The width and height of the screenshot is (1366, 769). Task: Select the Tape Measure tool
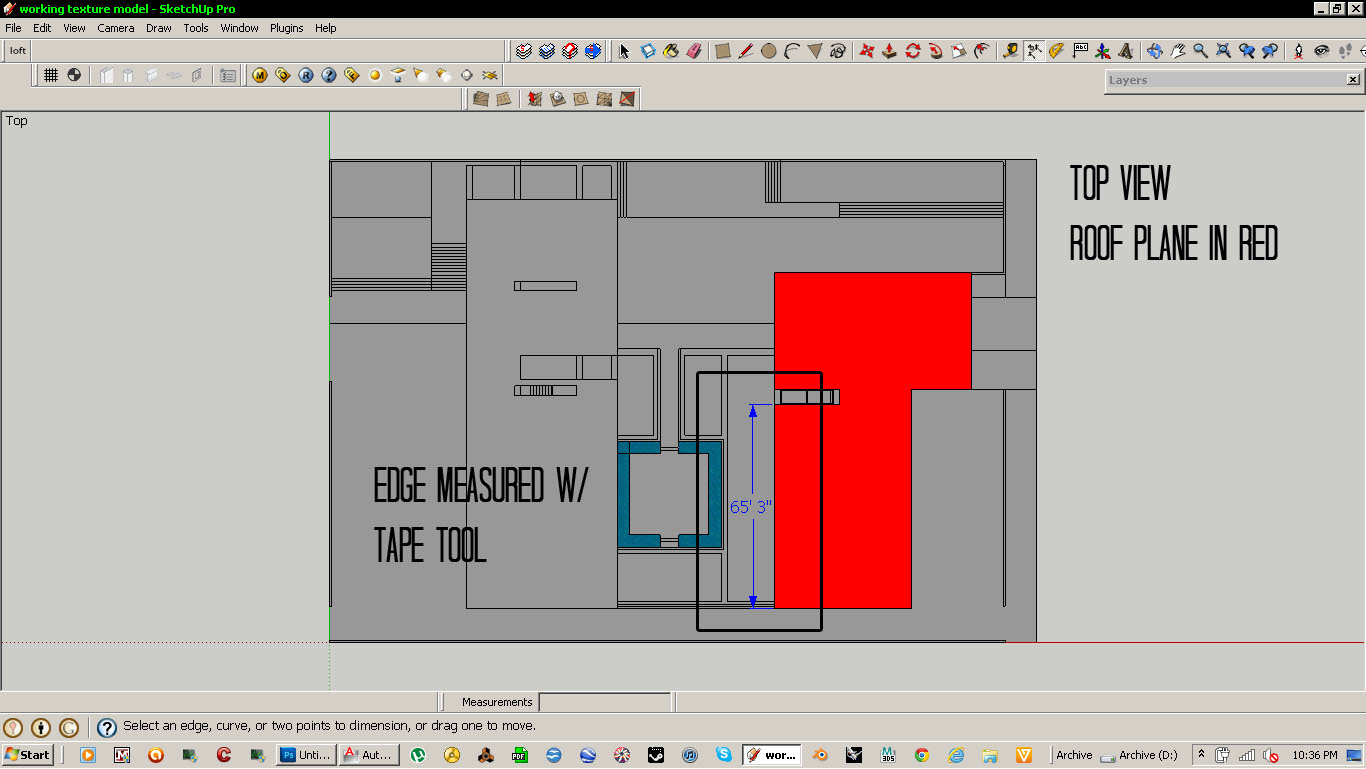pos(1010,51)
